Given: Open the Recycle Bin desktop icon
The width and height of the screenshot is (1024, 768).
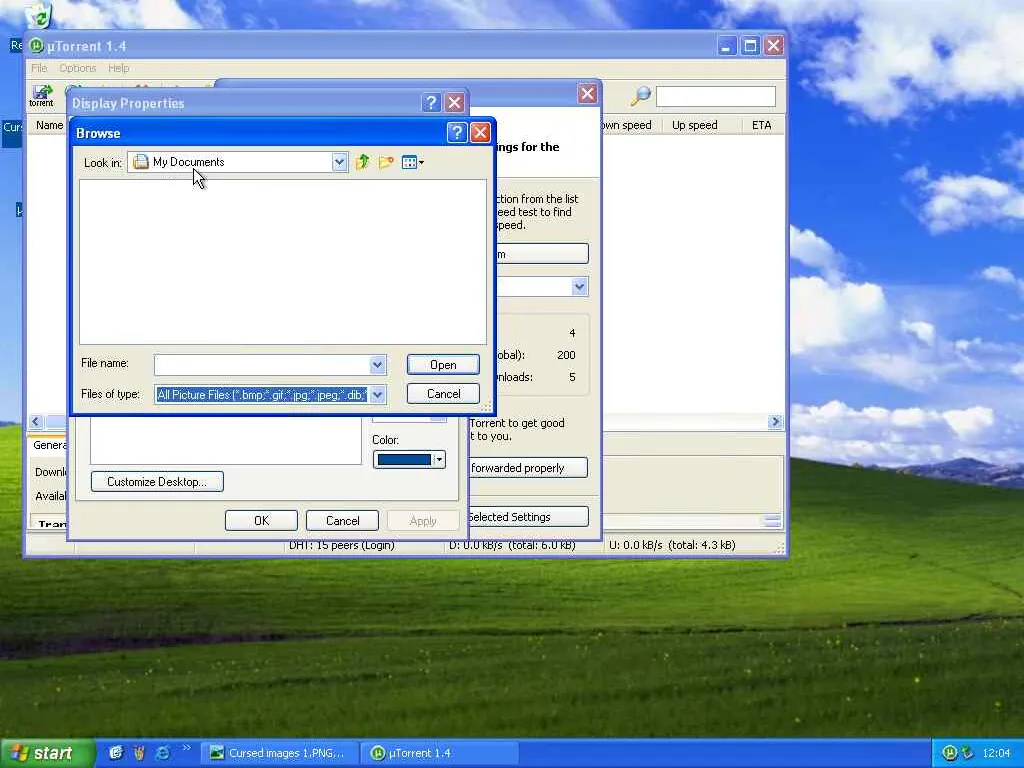Looking at the screenshot, I should pyautogui.click(x=39, y=14).
